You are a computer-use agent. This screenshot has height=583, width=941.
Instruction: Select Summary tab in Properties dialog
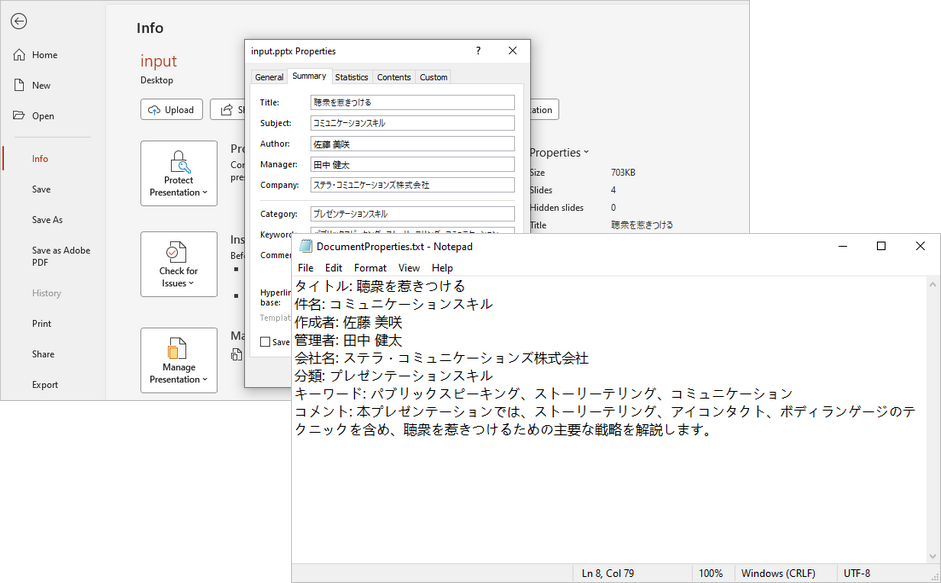(309, 76)
